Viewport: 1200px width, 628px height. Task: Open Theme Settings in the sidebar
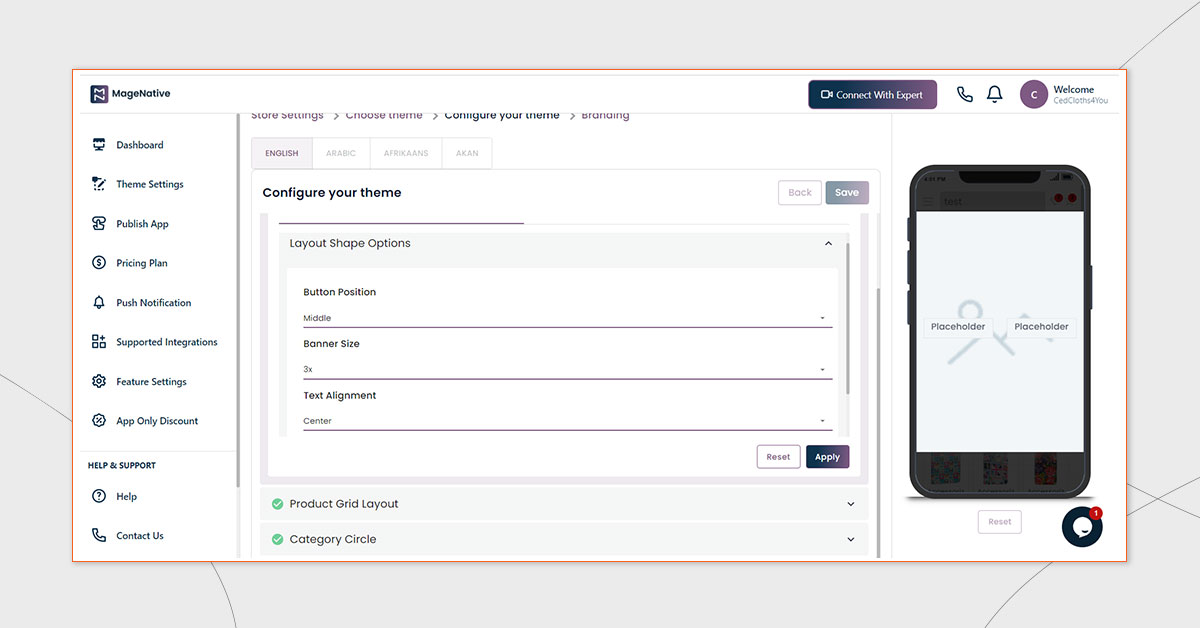149,184
